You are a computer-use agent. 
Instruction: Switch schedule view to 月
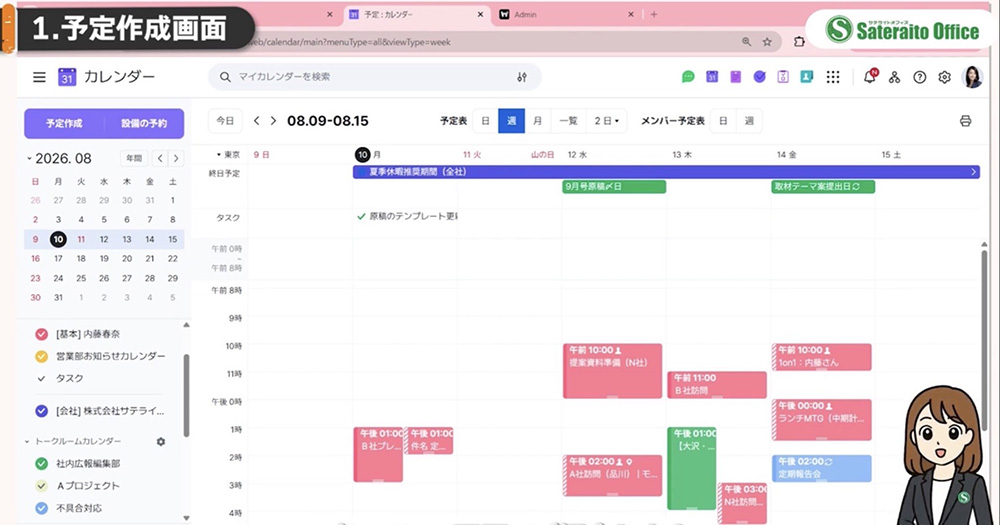pos(538,121)
